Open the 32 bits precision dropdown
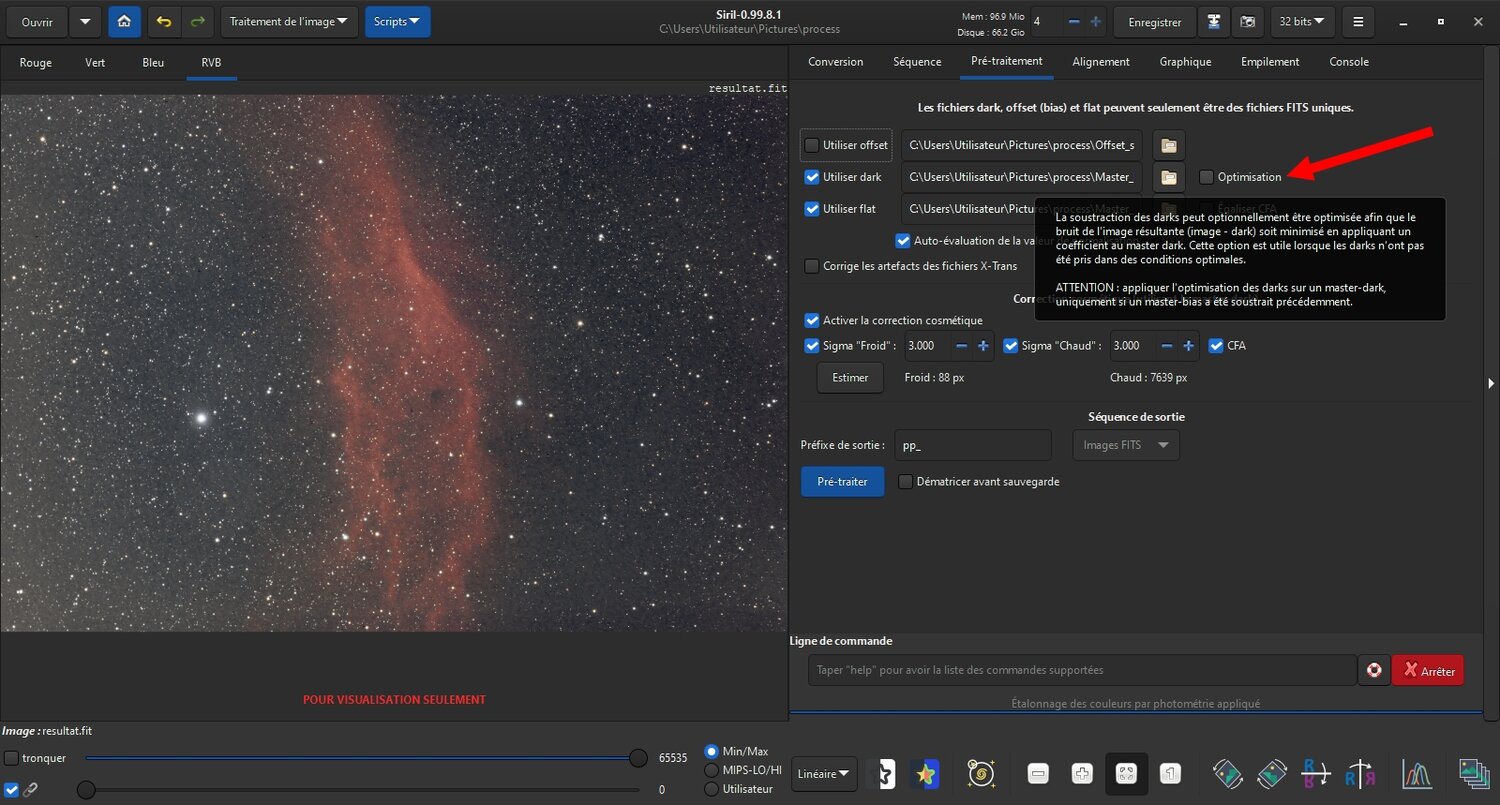The image size is (1500, 805). 1302,21
